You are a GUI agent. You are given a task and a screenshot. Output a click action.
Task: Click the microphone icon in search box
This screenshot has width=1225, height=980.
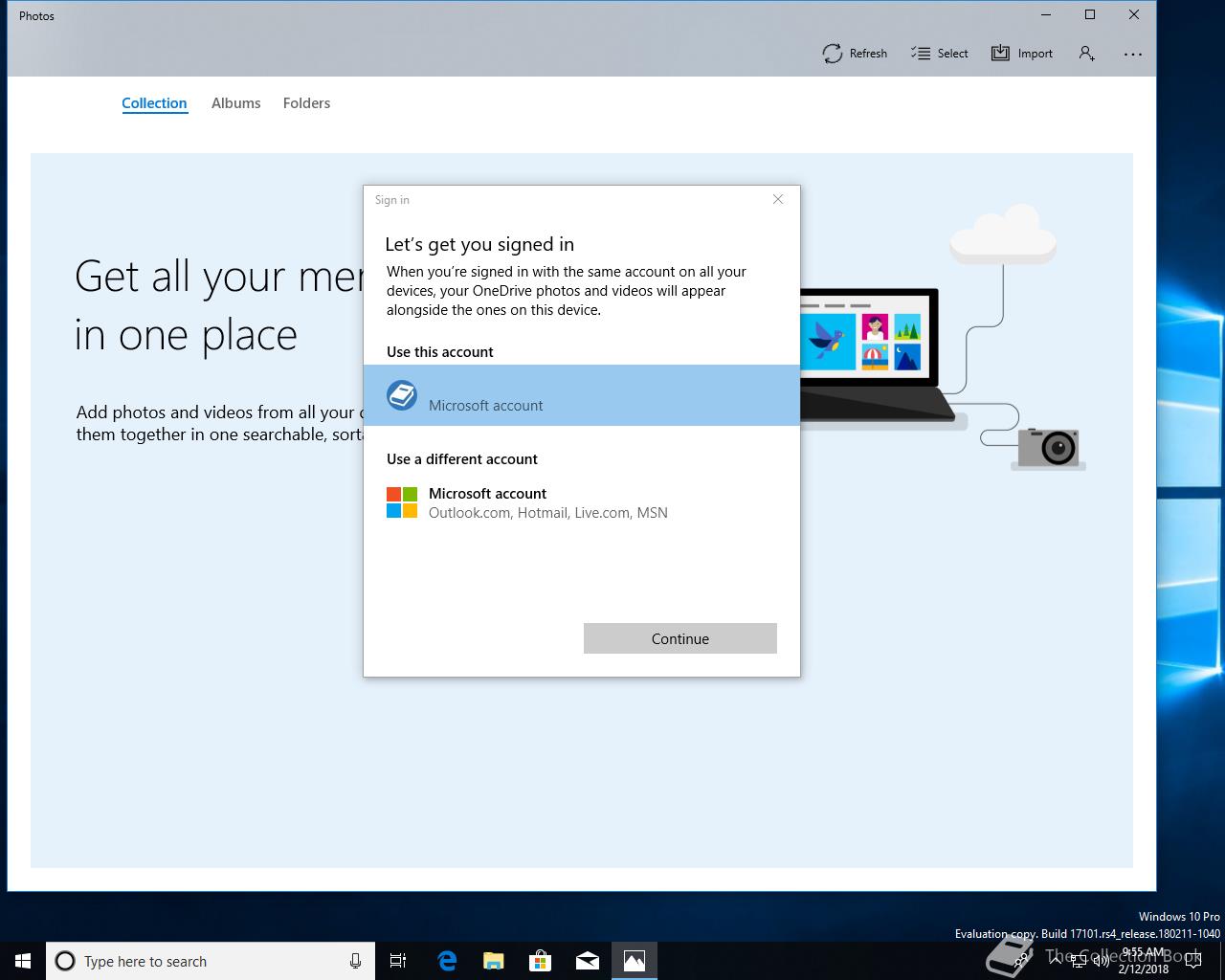click(355, 961)
